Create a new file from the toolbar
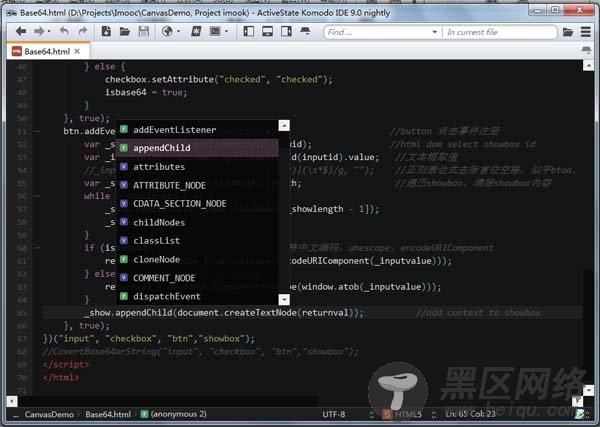600x427 pixels. pos(106,31)
